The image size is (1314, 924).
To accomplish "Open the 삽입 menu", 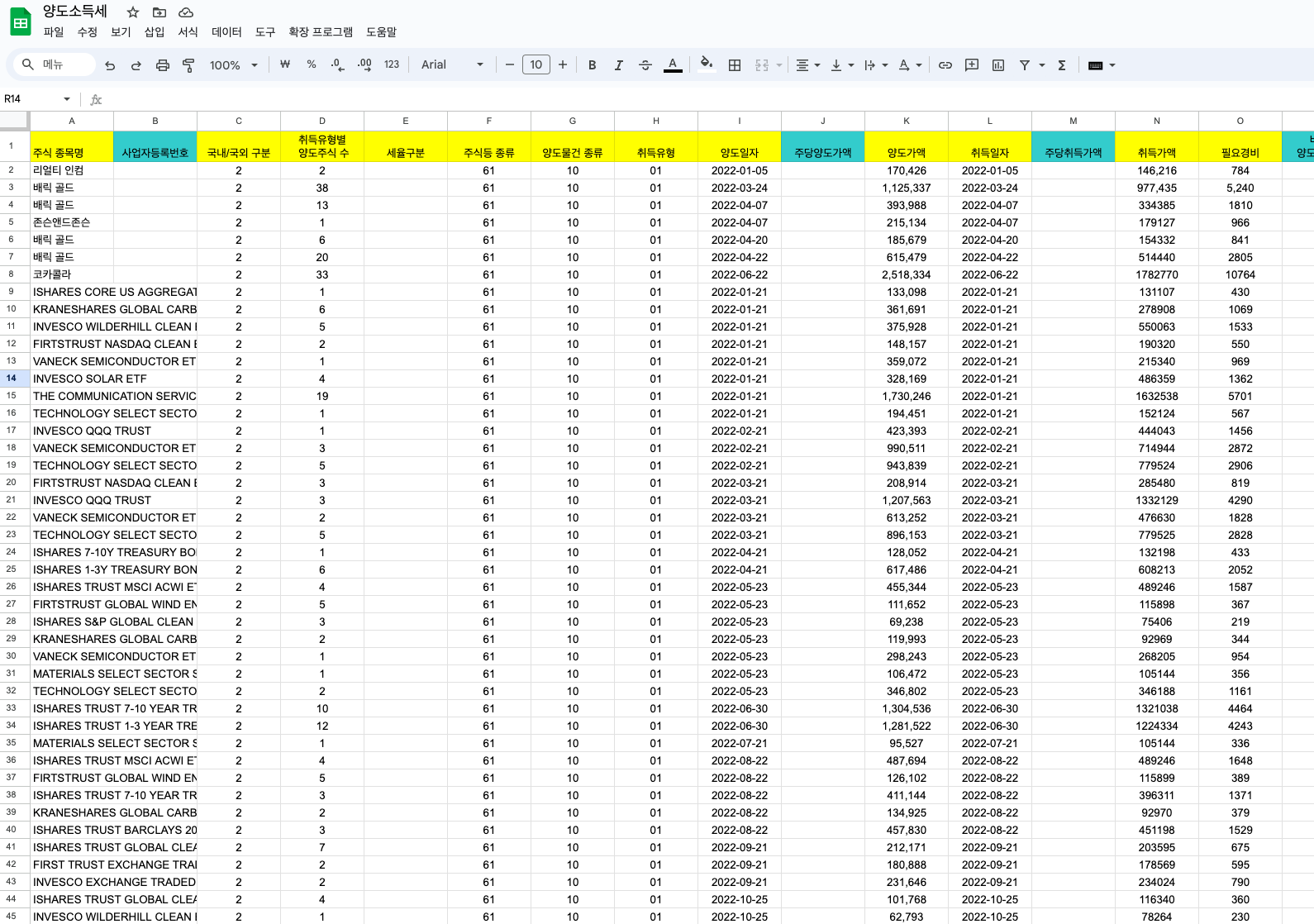I will coord(155,32).
